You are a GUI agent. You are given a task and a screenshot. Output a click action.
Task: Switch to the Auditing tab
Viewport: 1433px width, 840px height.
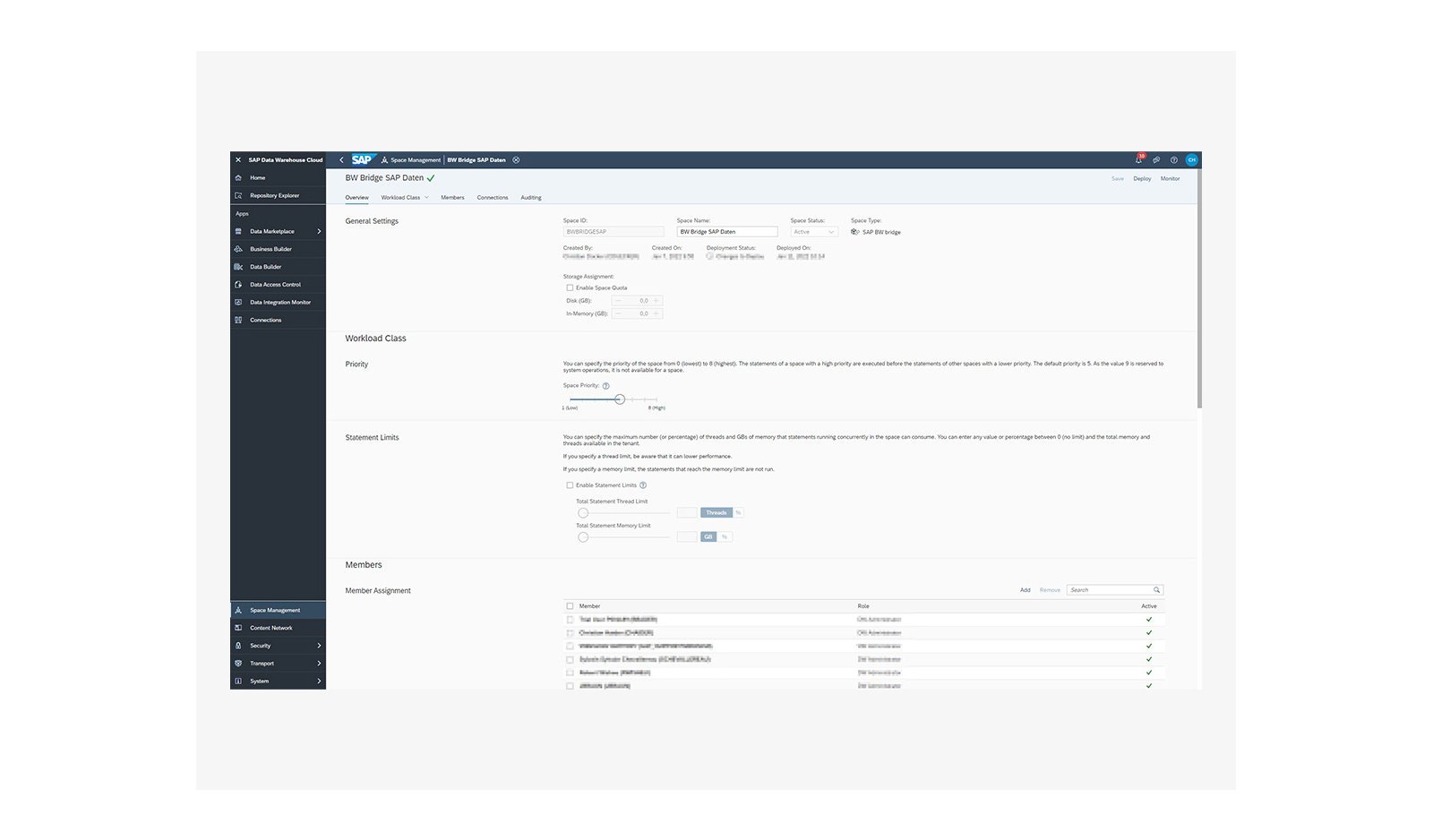point(531,198)
